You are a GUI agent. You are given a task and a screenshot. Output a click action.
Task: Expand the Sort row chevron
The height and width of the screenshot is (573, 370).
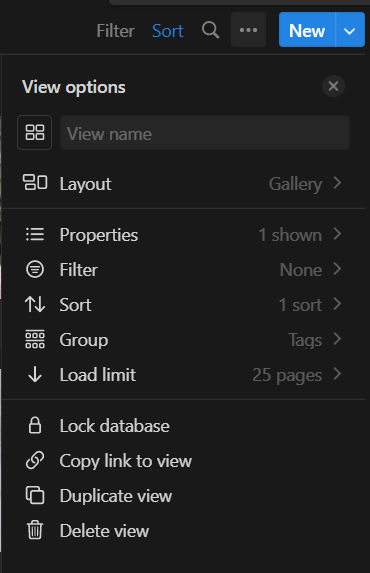point(337,304)
